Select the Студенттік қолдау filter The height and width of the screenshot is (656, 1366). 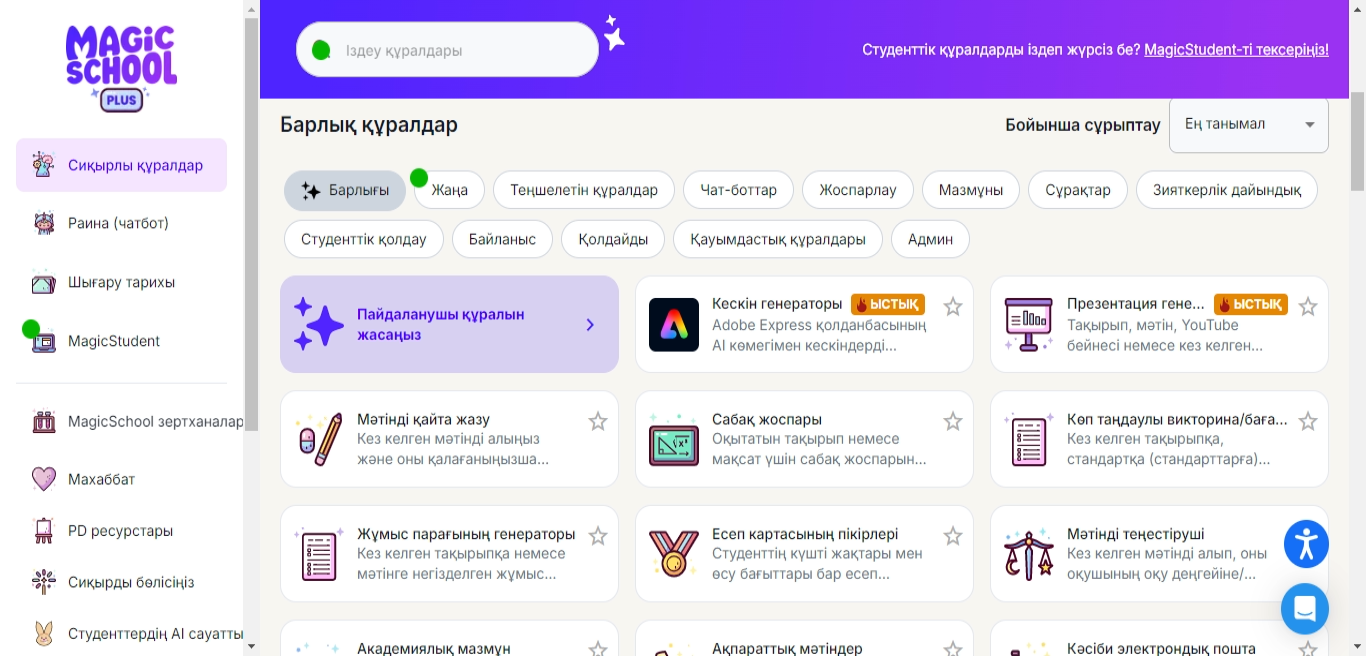click(364, 240)
